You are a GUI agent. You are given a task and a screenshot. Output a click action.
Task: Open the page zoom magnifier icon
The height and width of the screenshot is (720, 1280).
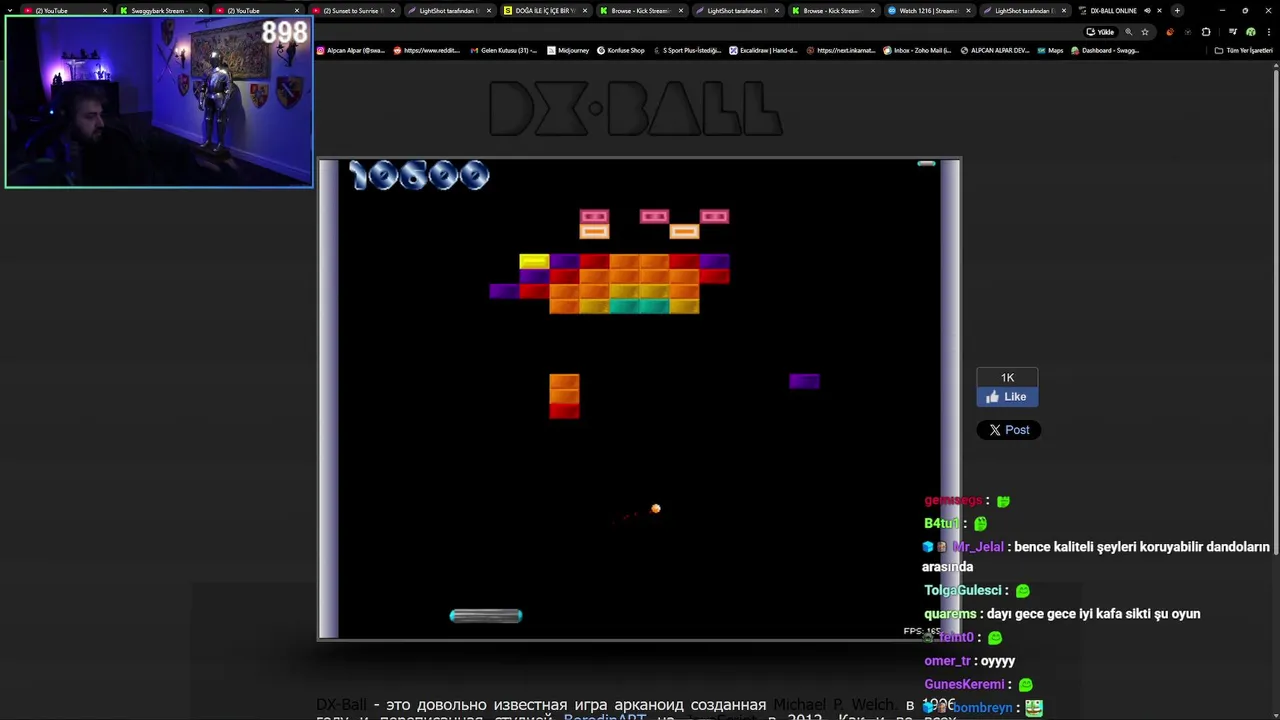pos(1129,32)
